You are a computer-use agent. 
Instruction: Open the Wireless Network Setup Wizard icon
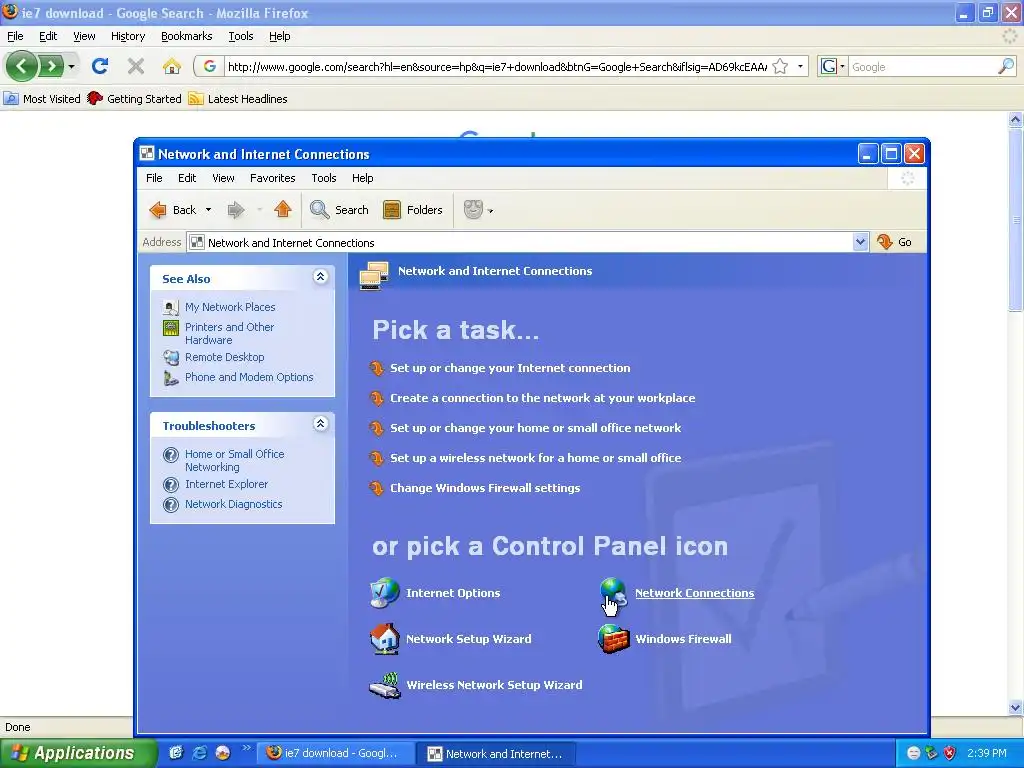click(385, 685)
